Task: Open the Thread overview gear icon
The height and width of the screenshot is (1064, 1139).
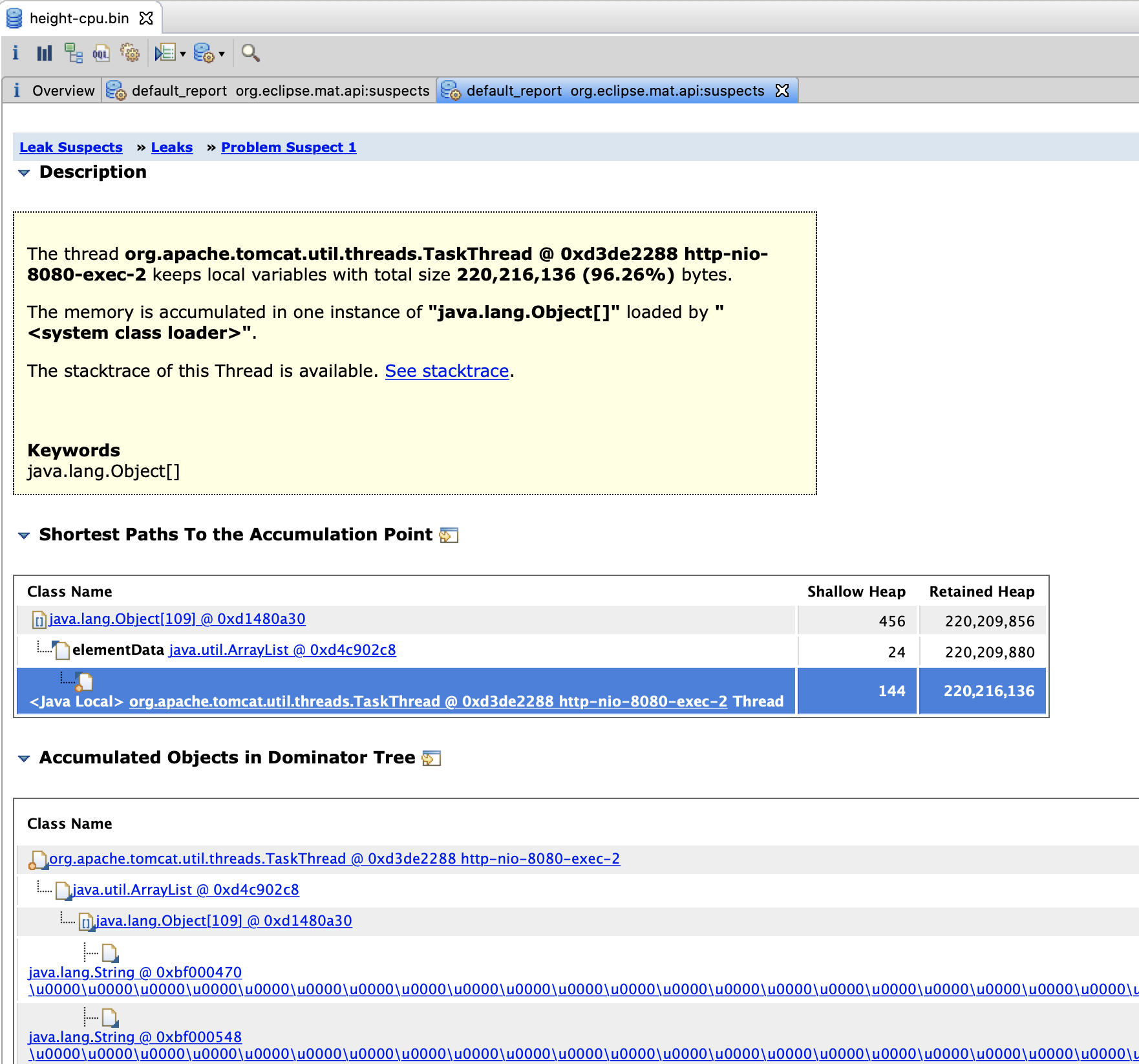Action: (x=130, y=53)
